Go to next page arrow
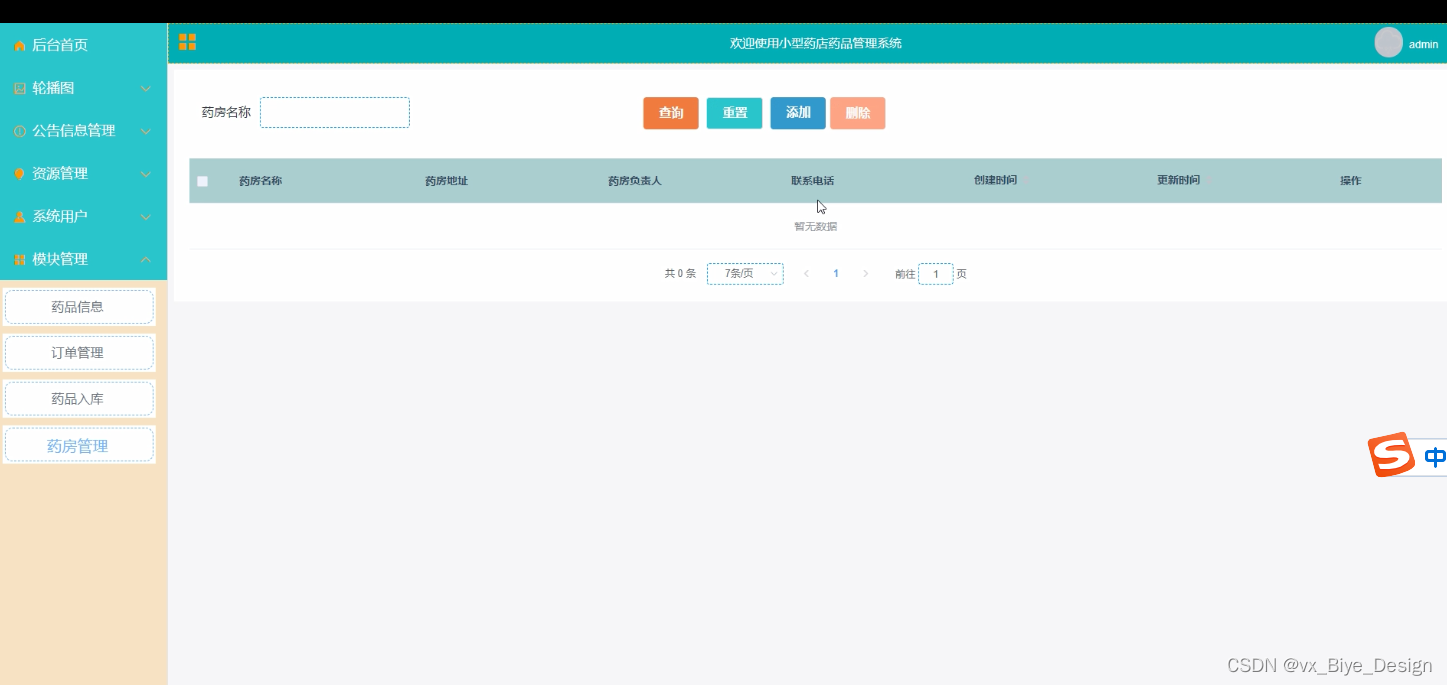The width and height of the screenshot is (1447, 685). click(865, 274)
